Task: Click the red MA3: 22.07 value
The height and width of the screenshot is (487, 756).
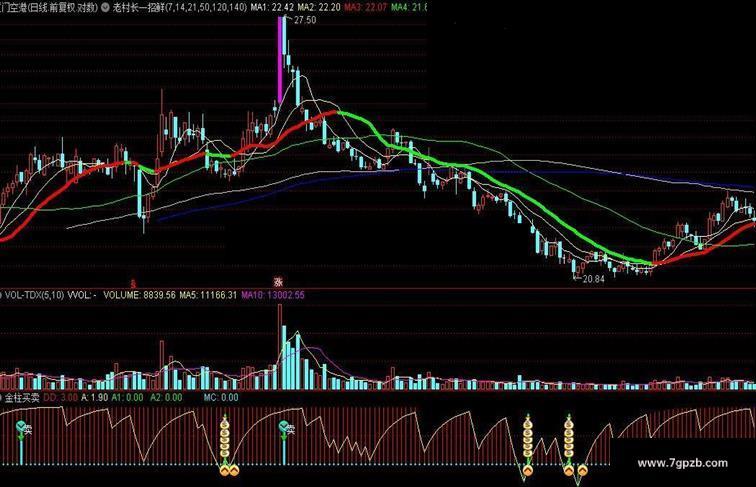Action: (365, 7)
